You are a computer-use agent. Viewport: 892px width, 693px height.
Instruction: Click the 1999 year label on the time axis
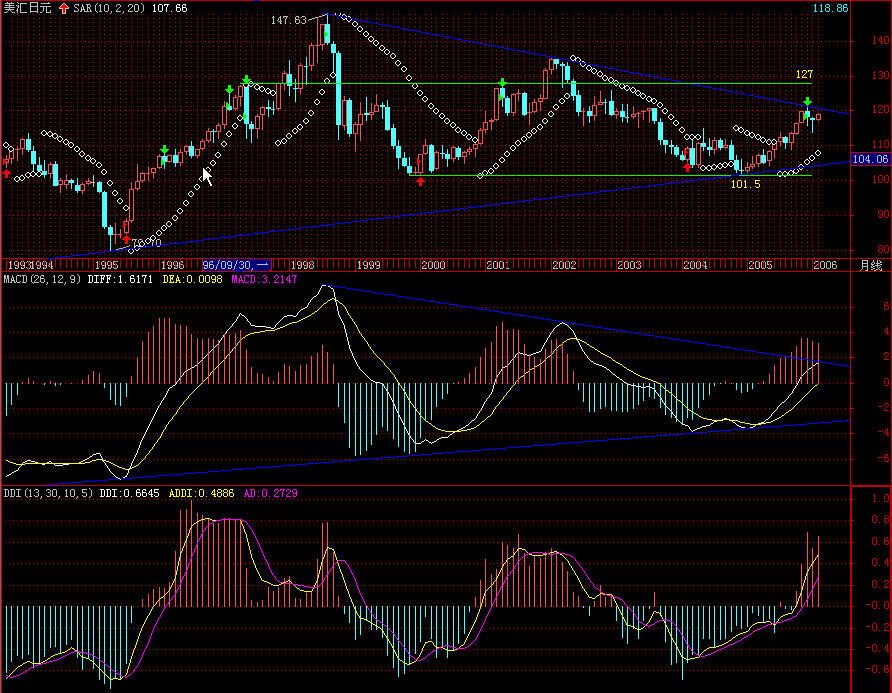click(369, 265)
